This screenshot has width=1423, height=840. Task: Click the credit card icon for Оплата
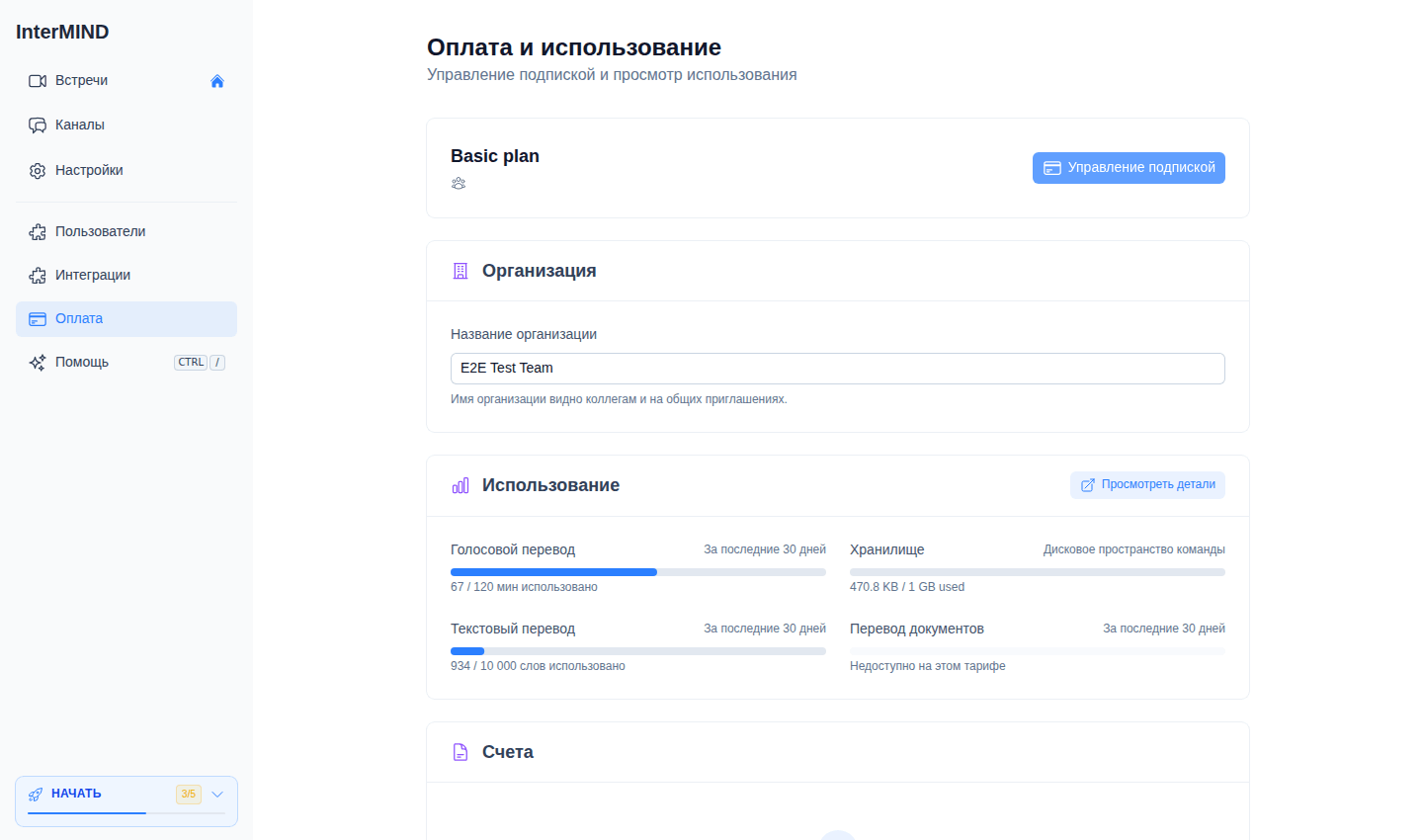coord(38,319)
